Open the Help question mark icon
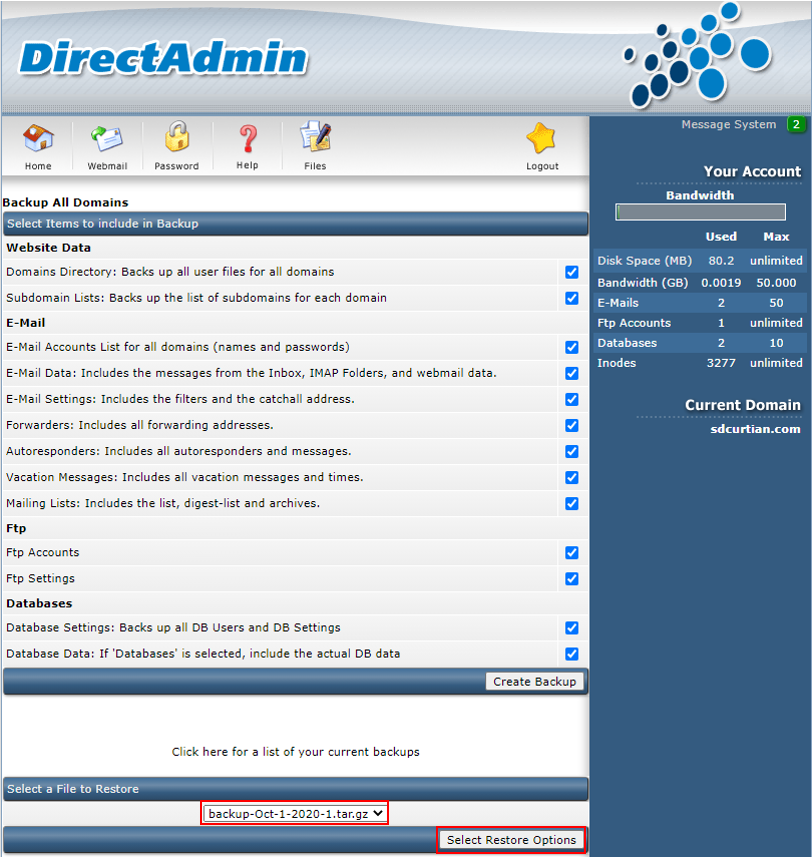The height and width of the screenshot is (857, 812). click(247, 138)
